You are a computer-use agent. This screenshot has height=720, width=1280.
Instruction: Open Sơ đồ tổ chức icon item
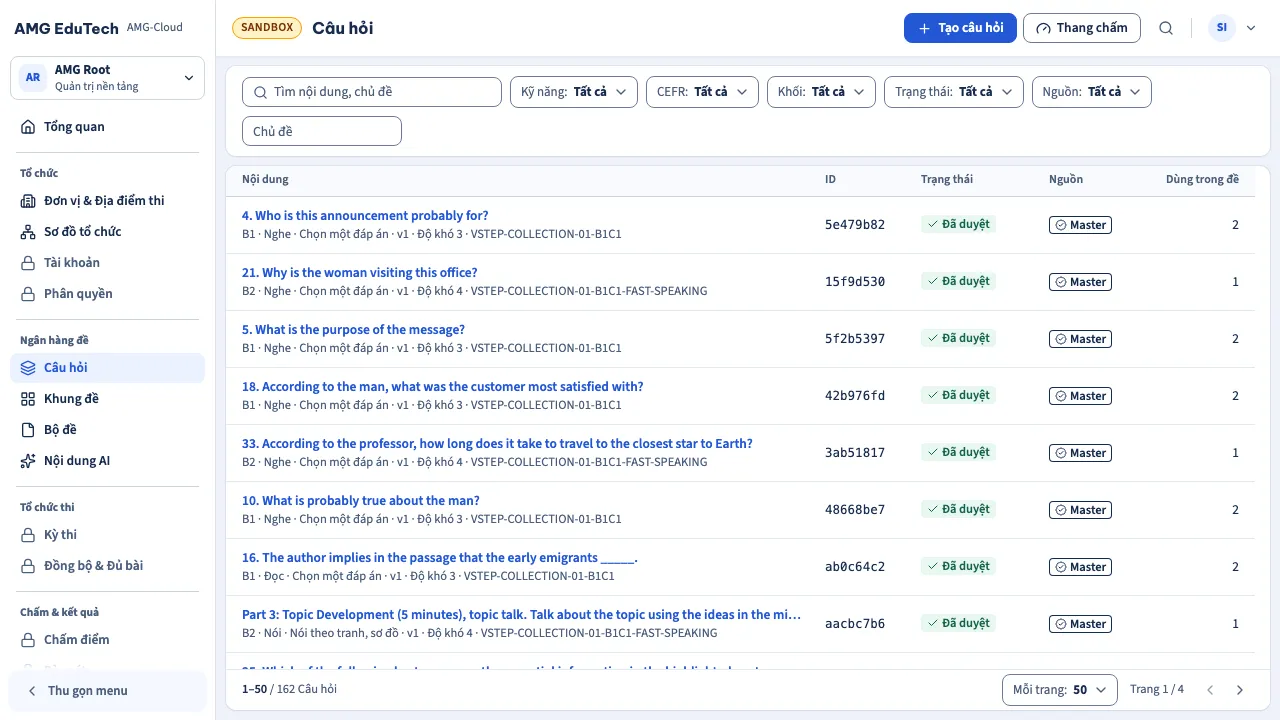point(28,232)
